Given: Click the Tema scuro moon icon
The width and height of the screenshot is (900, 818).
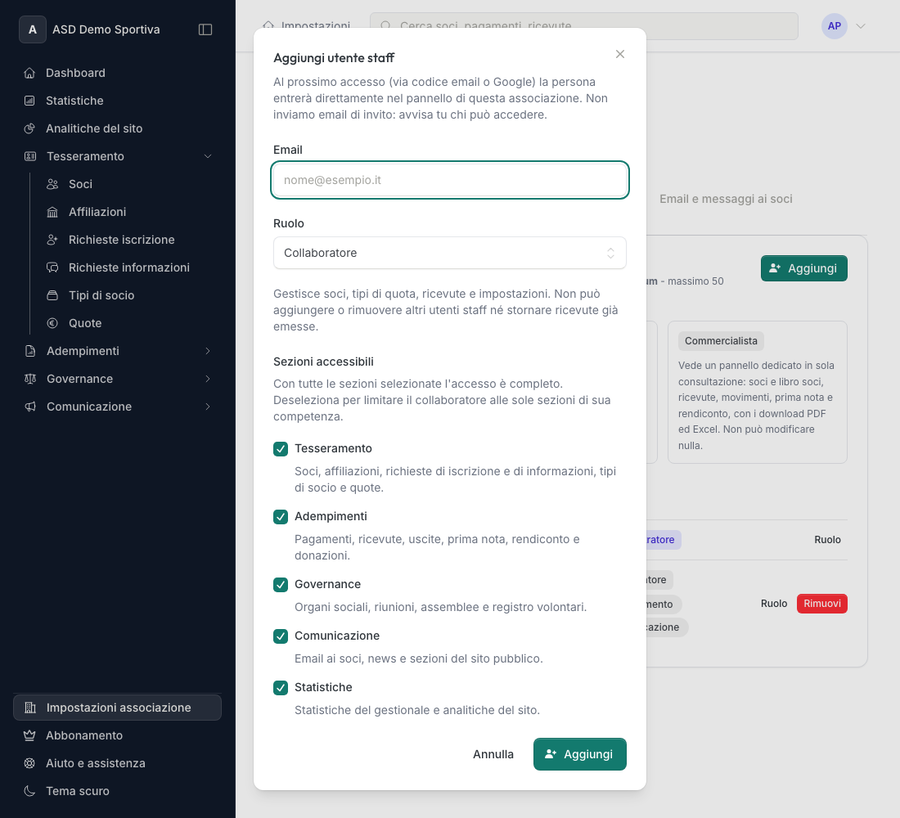Looking at the screenshot, I should [30, 791].
